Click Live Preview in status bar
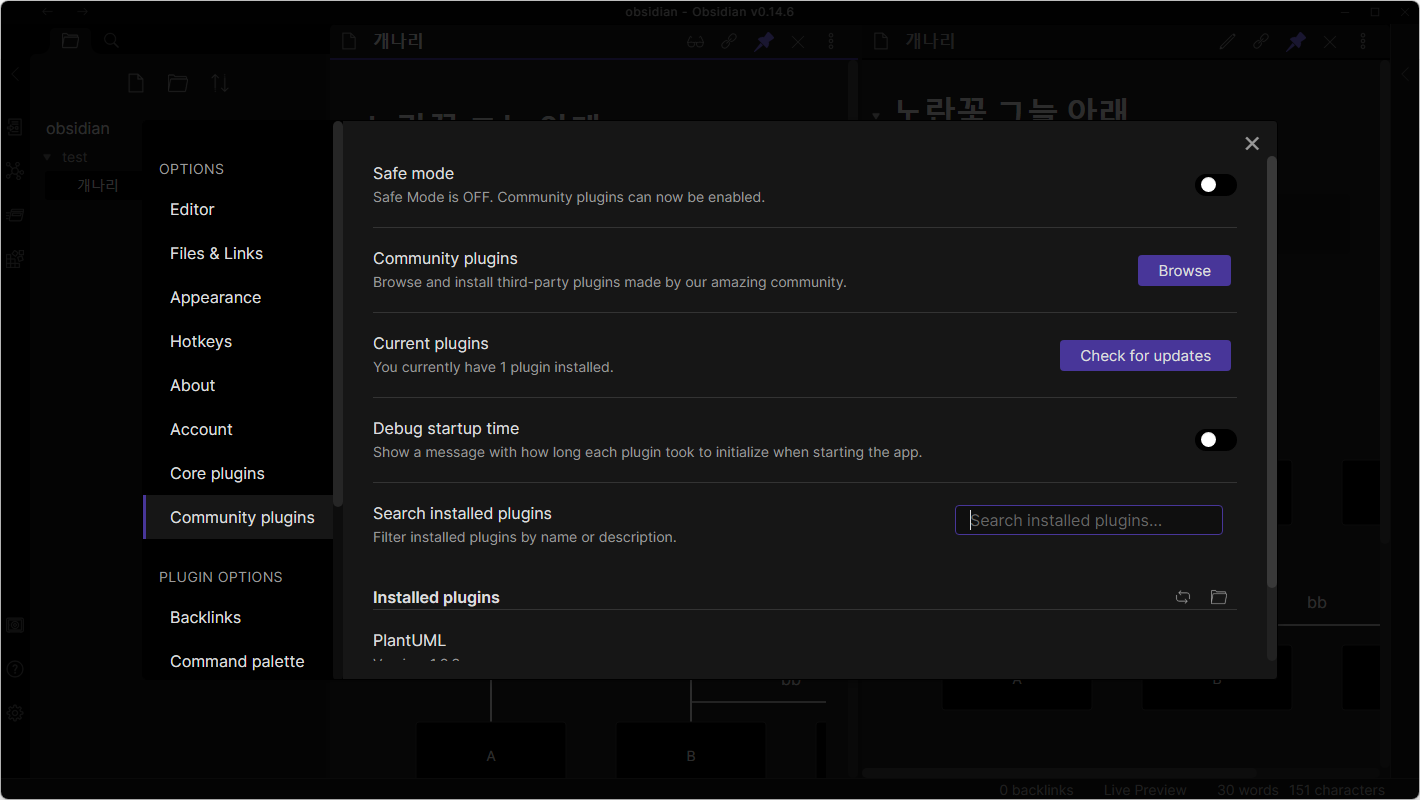The height and width of the screenshot is (800, 1420). 1145,790
